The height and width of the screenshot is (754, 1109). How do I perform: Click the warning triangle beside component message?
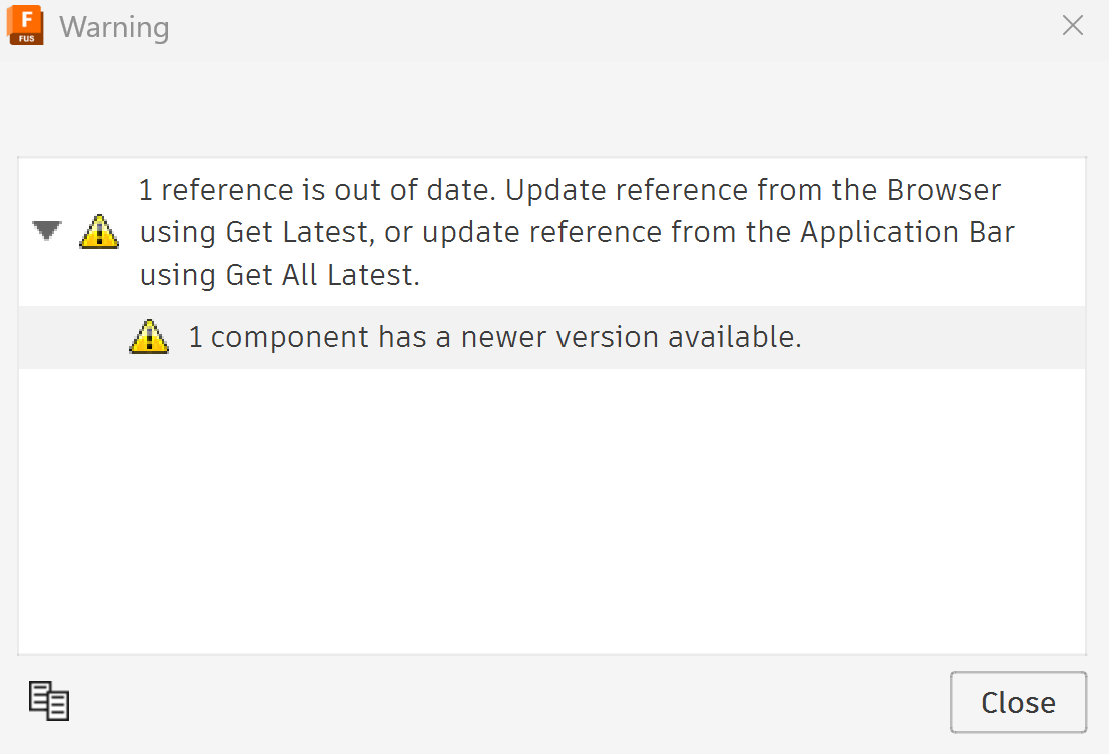[x=149, y=337]
